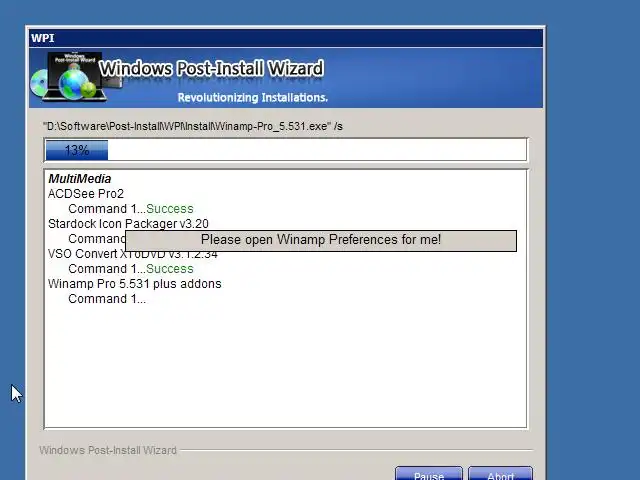Select the MultiMedia category heading
640x480 pixels.
click(x=80, y=179)
